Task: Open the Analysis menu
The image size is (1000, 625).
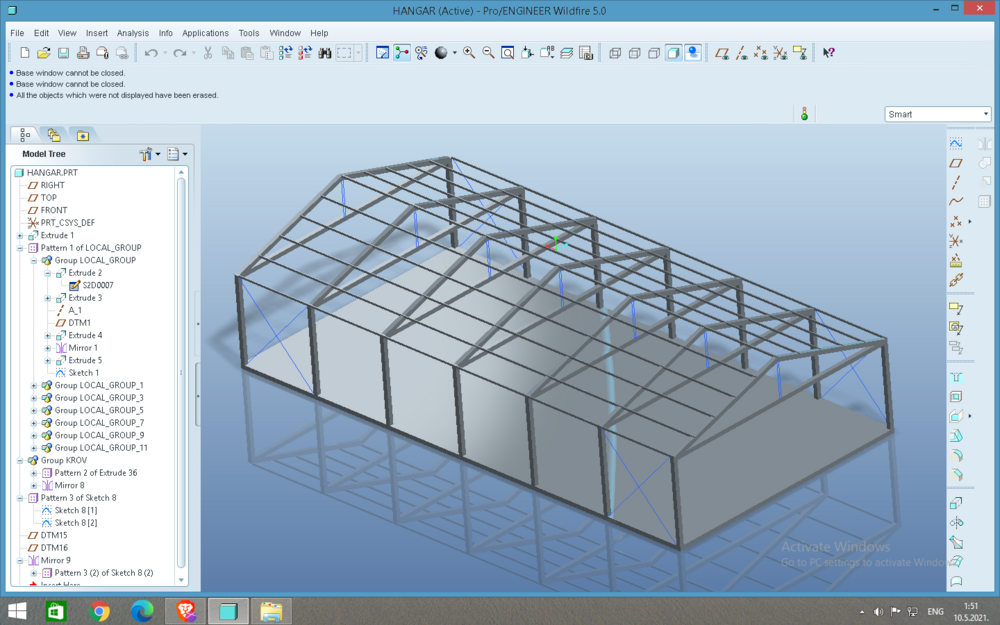Action: click(133, 33)
